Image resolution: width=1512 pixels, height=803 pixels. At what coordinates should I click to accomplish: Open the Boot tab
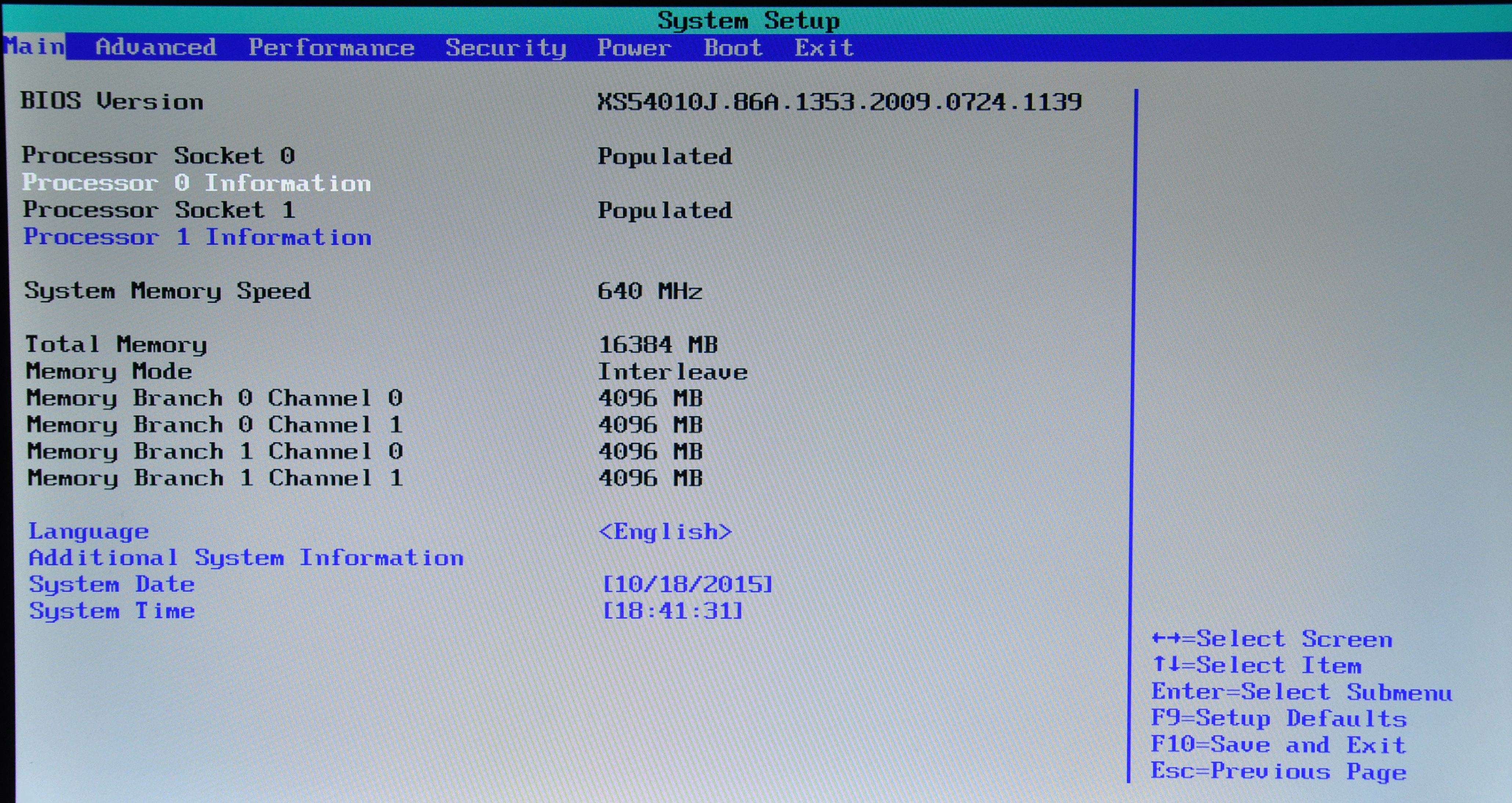(x=733, y=48)
